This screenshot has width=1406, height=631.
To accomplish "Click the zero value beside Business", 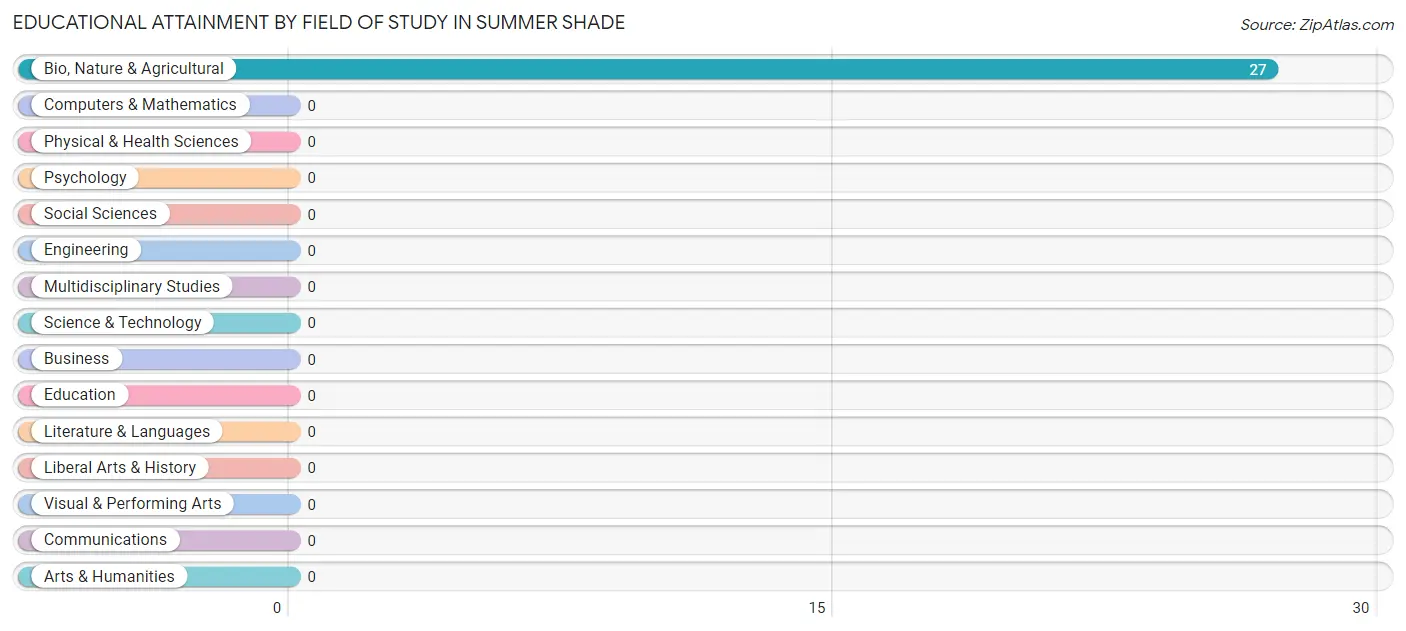I will click(x=312, y=360).
